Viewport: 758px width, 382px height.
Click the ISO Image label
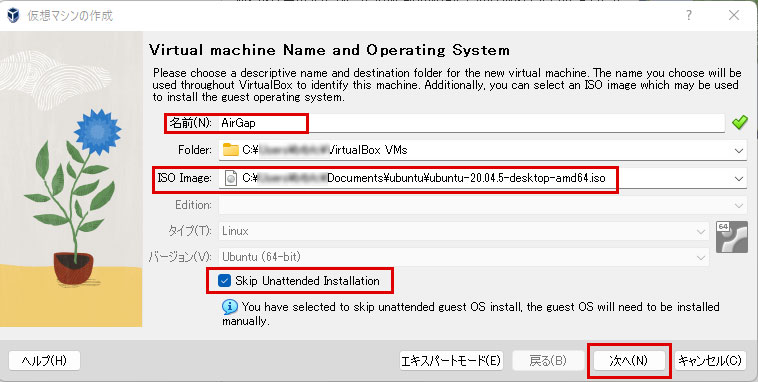185,178
